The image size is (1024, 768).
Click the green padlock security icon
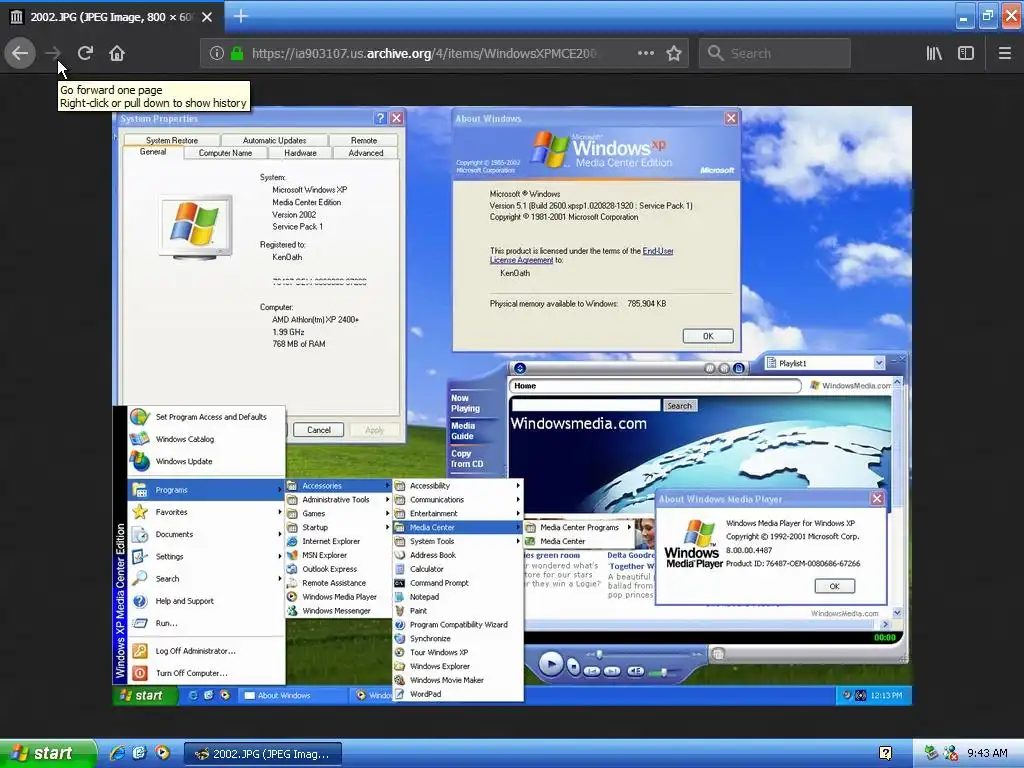pyautogui.click(x=237, y=53)
